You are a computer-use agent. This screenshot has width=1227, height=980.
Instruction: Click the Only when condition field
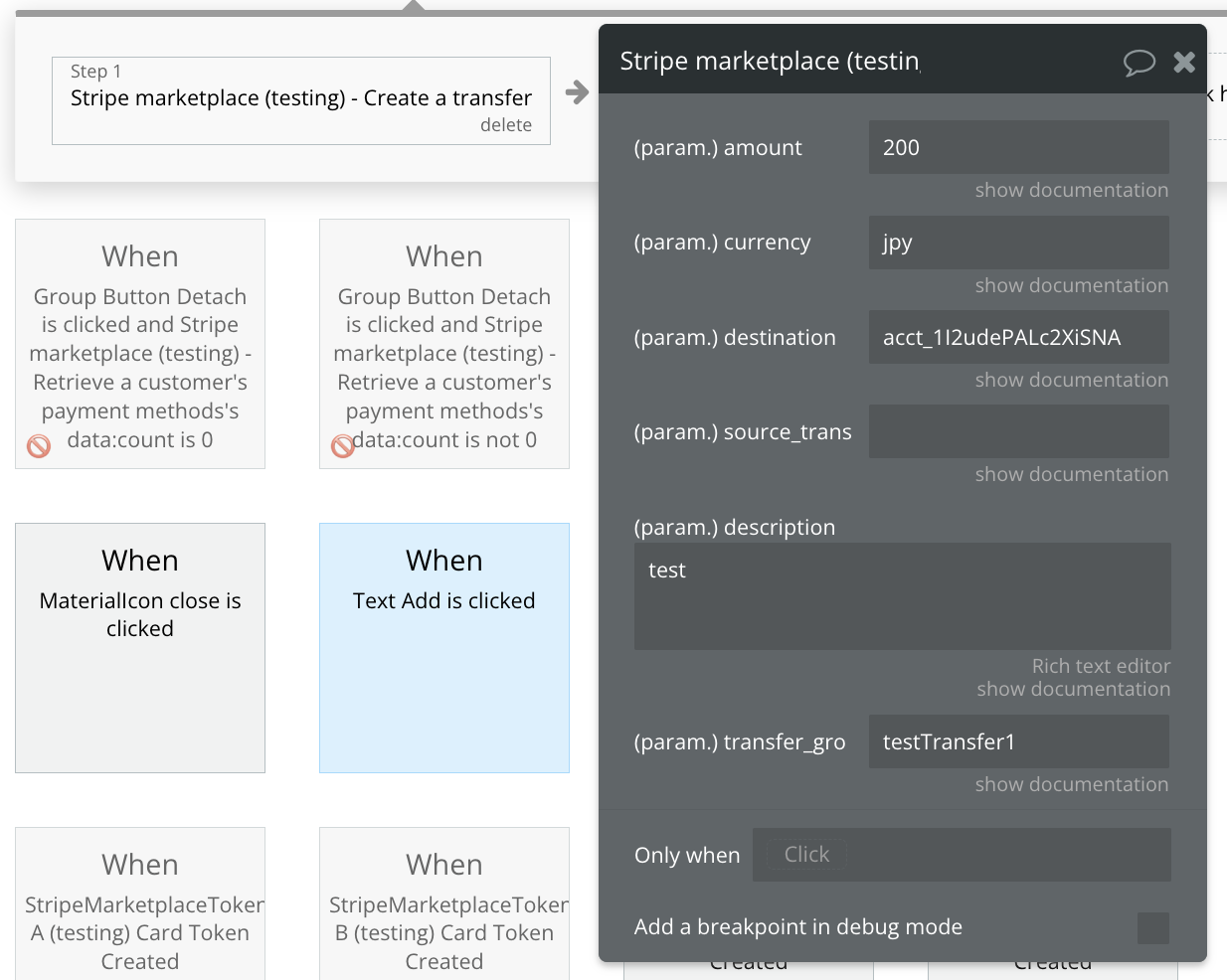962,855
